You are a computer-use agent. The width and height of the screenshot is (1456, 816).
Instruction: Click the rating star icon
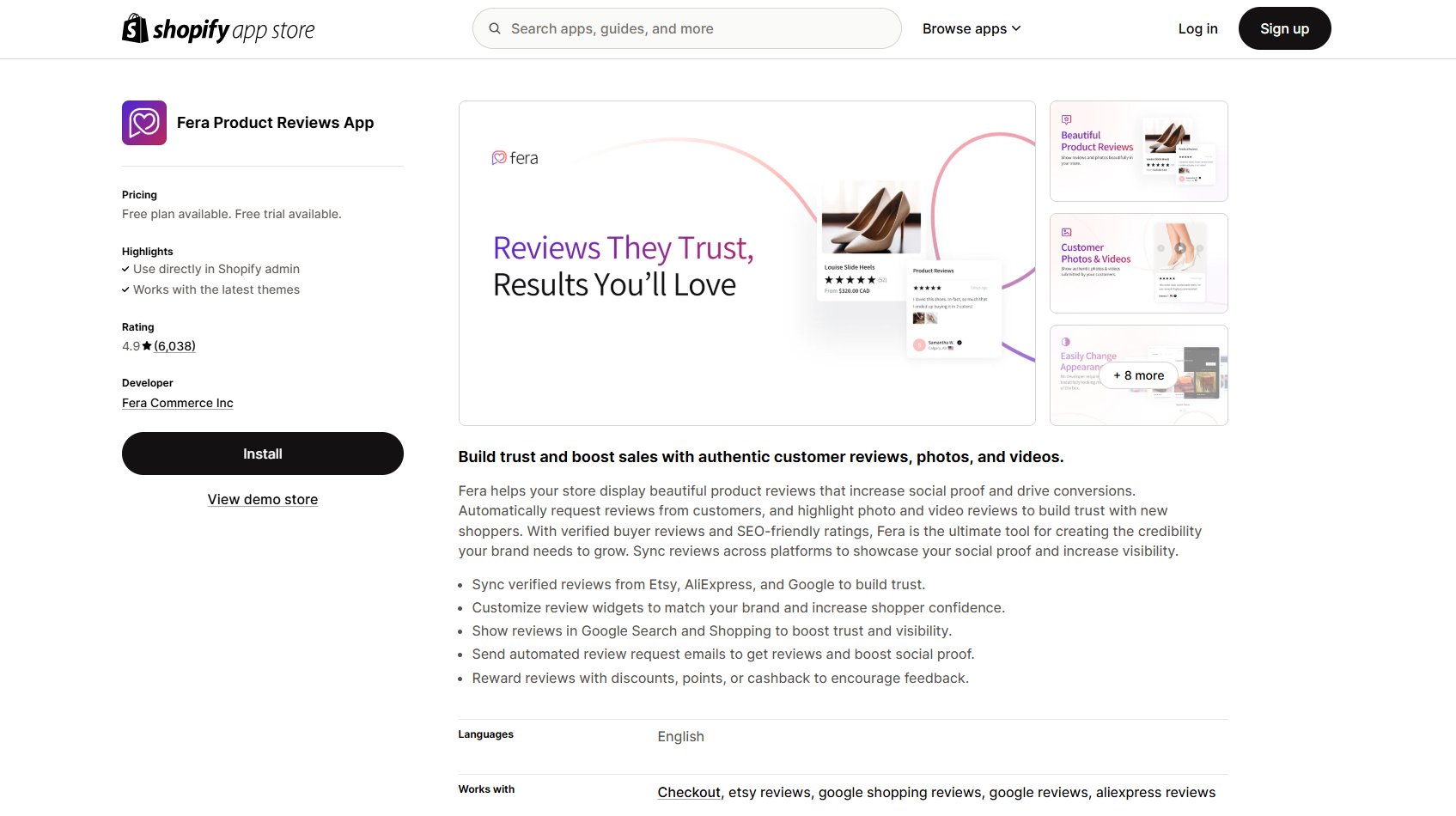(x=147, y=346)
